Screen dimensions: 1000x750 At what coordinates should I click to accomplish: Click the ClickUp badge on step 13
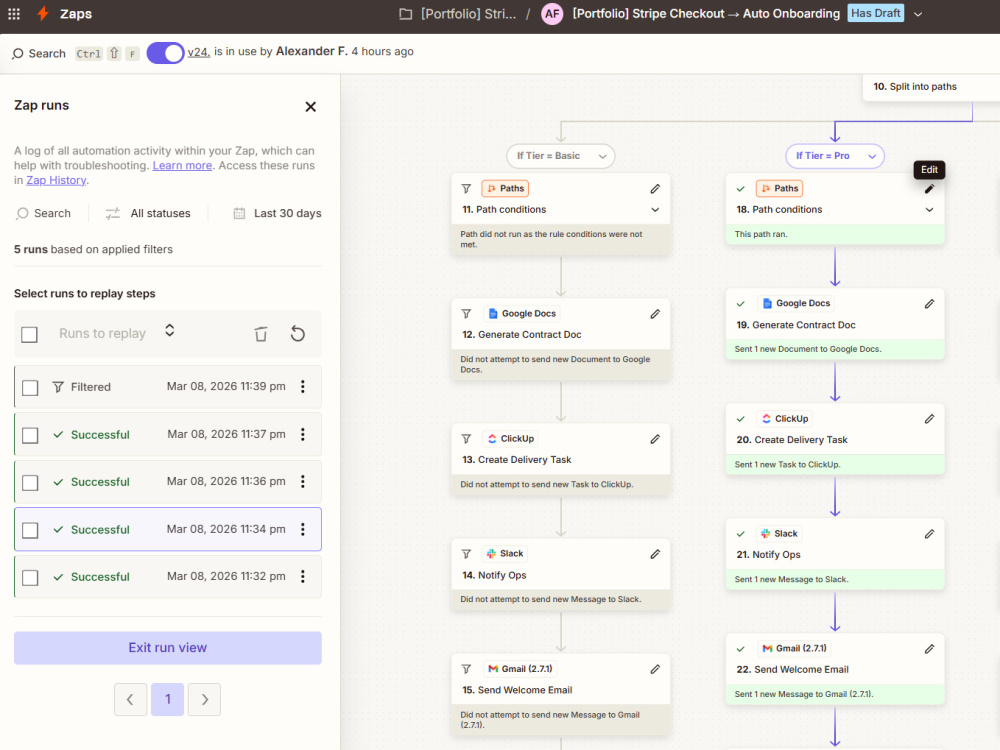pyautogui.click(x=510, y=439)
